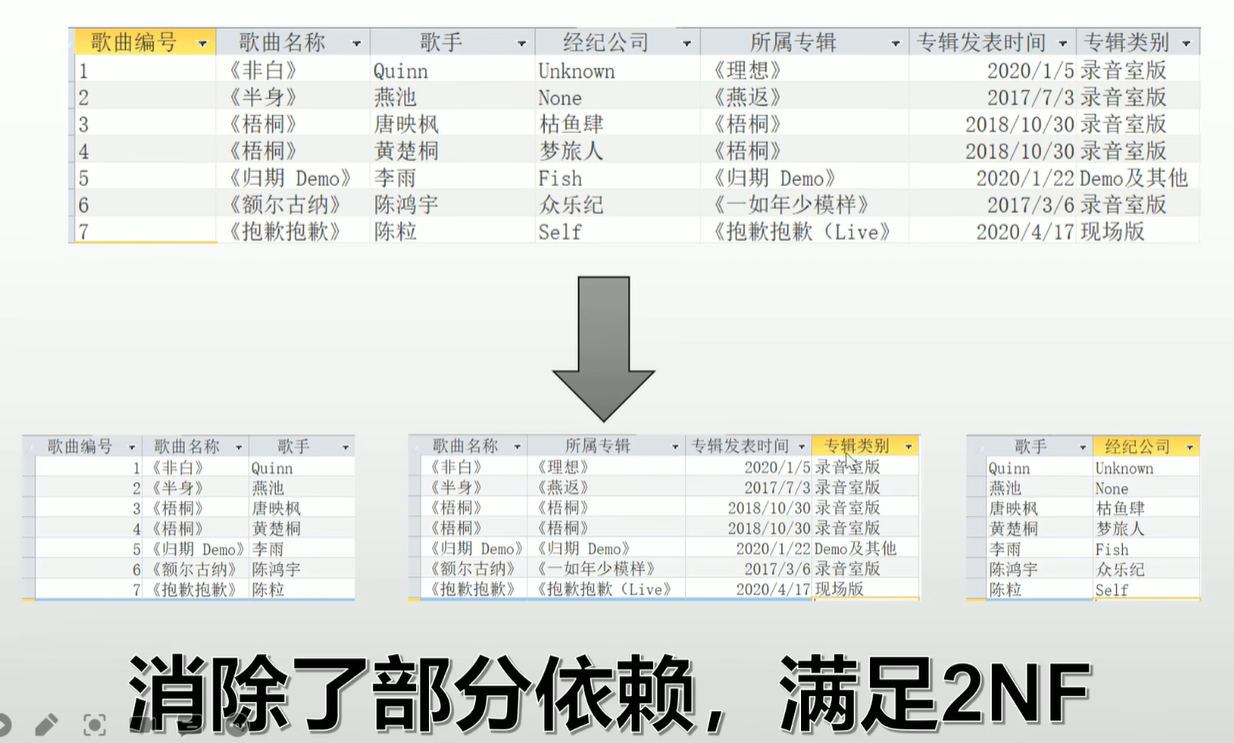Image resolution: width=1234 pixels, height=743 pixels.
Task: Open the 经纪公司 dropdown in the bottom-right table
Action: pyautogui.click(x=1190, y=446)
